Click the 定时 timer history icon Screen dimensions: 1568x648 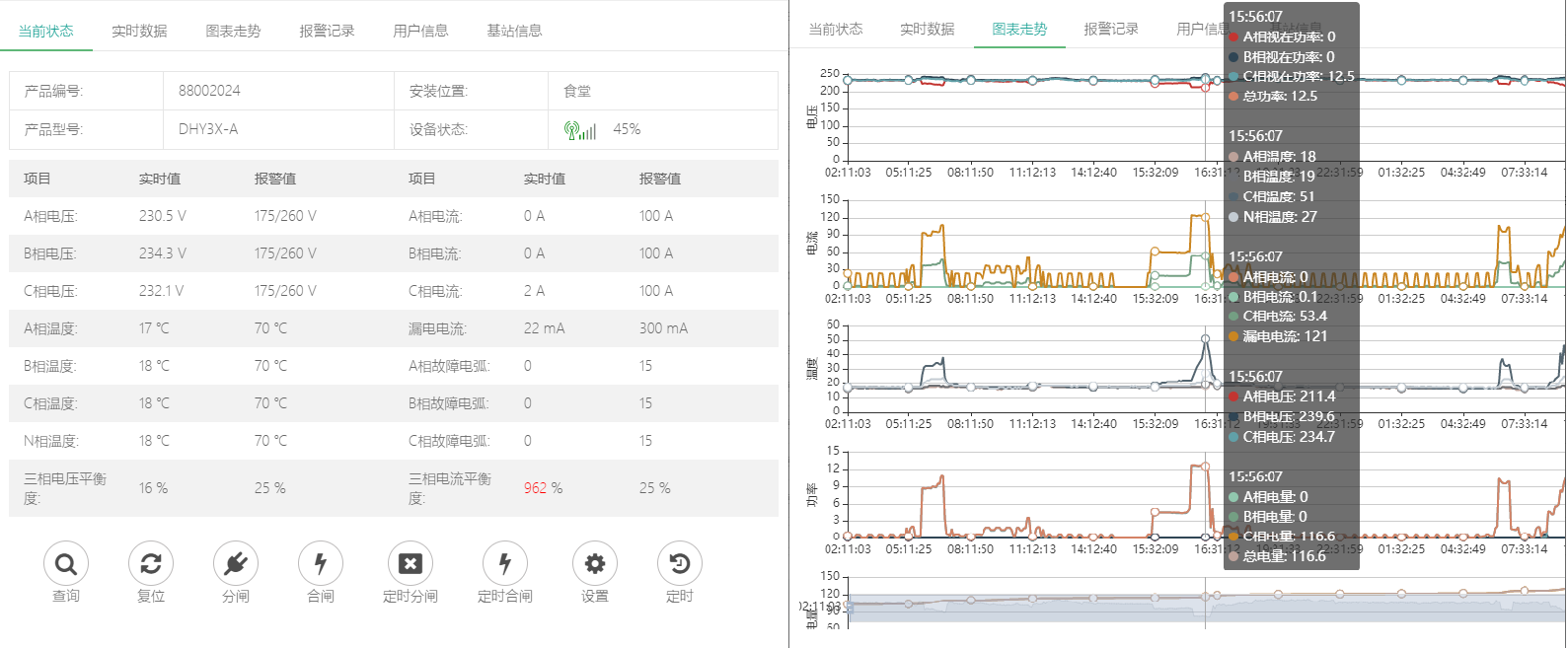click(x=680, y=564)
